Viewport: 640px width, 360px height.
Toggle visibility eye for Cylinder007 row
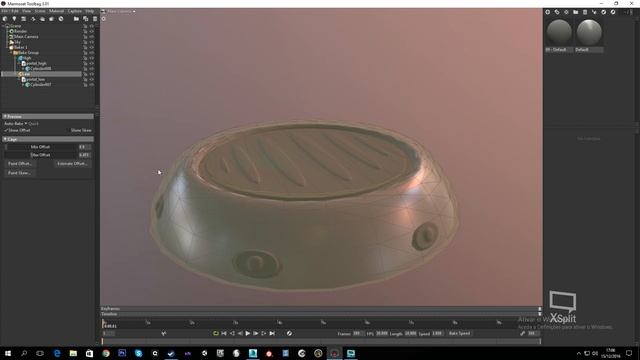point(91,84)
